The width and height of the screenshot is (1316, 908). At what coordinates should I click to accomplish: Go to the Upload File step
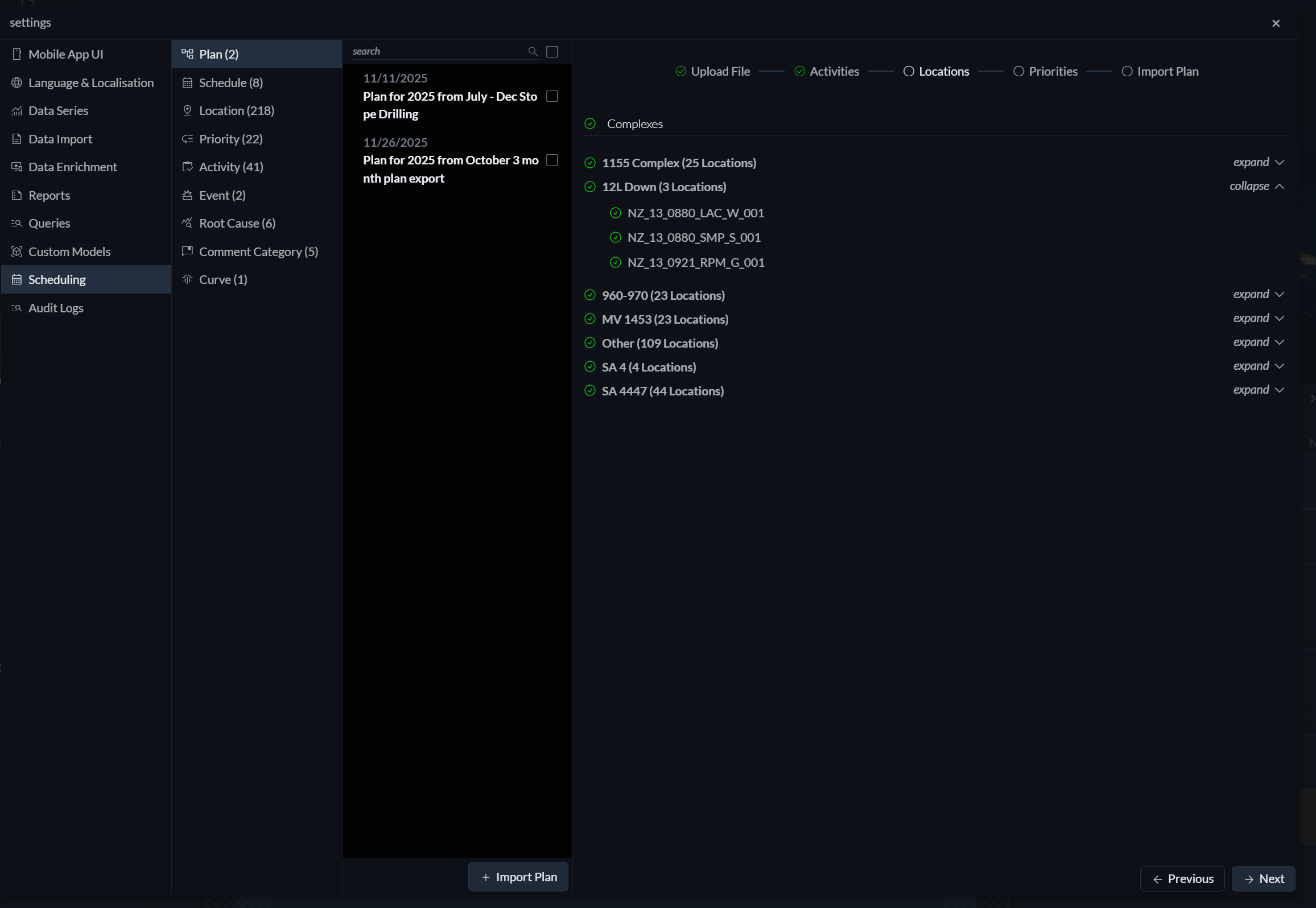click(713, 71)
